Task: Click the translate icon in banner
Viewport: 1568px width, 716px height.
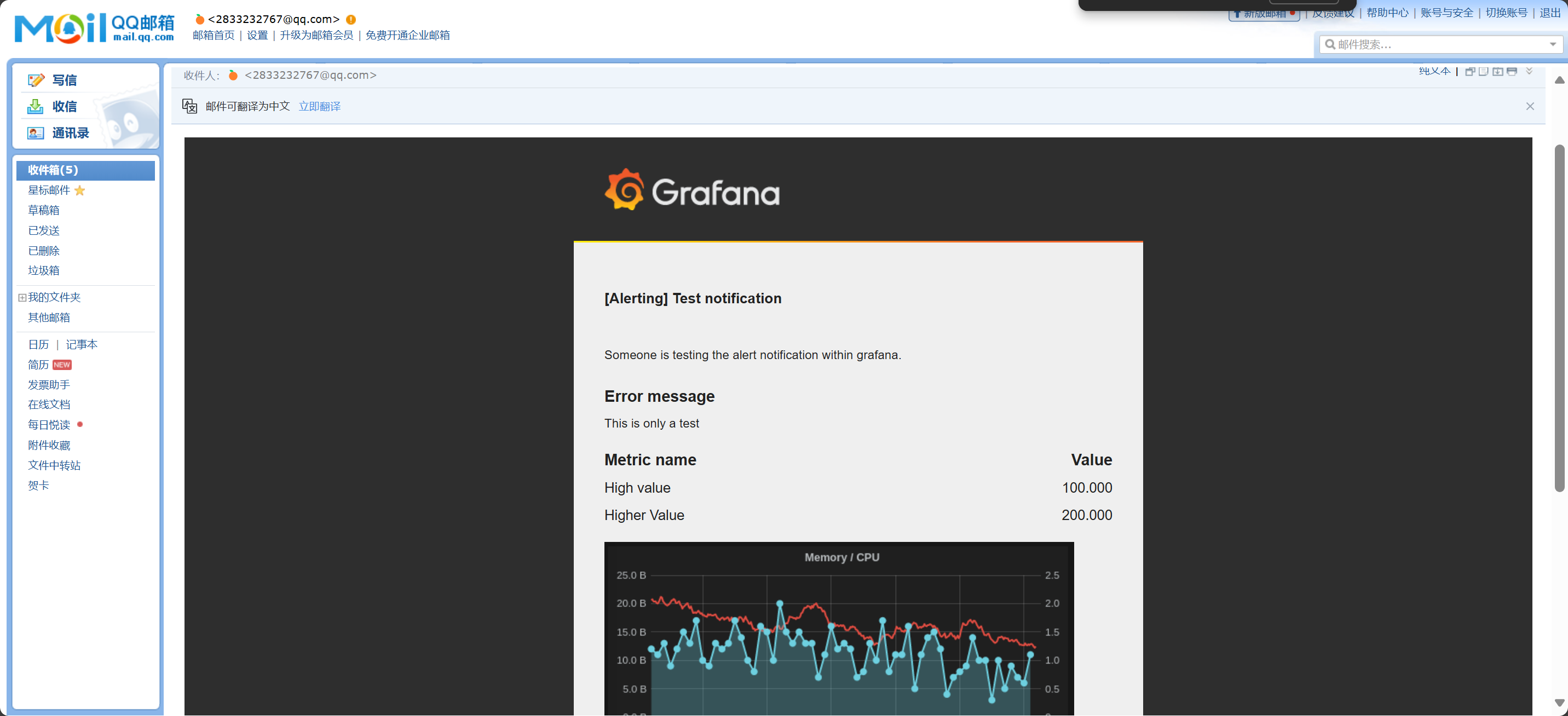Action: coord(190,107)
